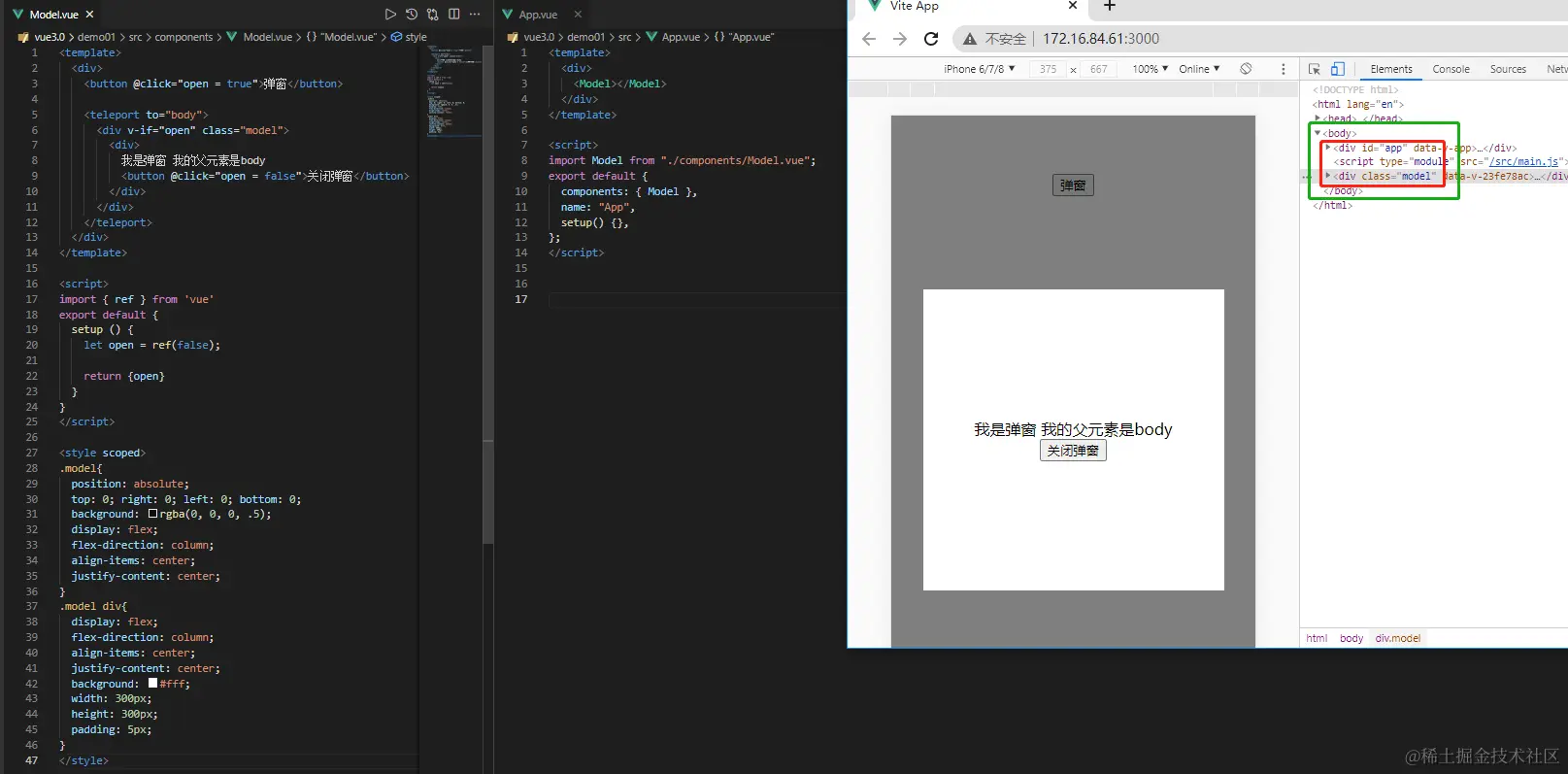Expand the head node in DOM tree
The width and height of the screenshot is (1568, 774).
click(1318, 118)
